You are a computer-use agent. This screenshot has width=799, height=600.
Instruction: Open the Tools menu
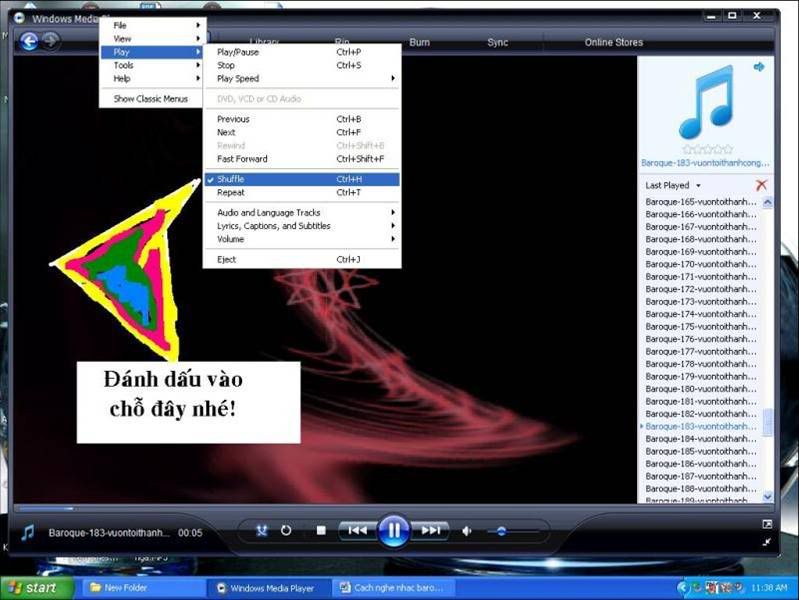(151, 65)
